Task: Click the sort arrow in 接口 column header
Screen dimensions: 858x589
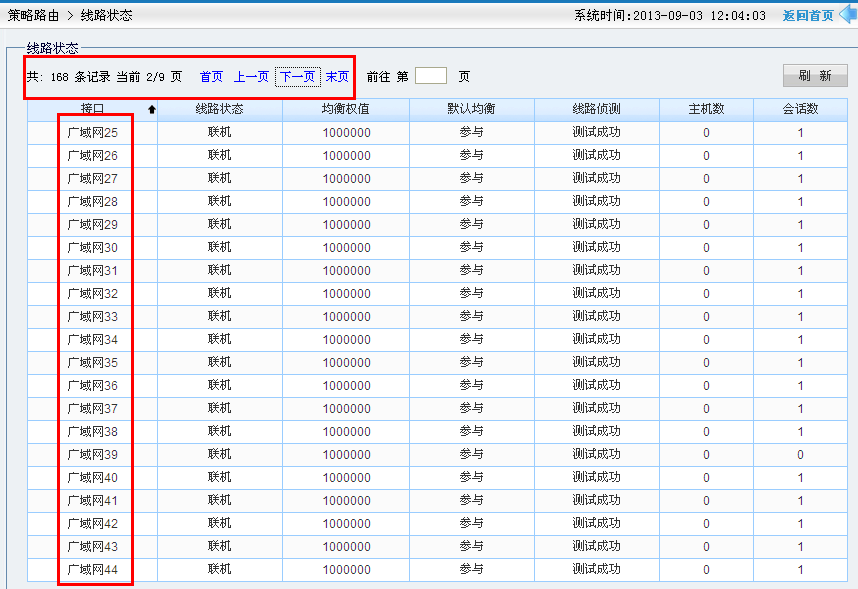Action: tap(151, 110)
